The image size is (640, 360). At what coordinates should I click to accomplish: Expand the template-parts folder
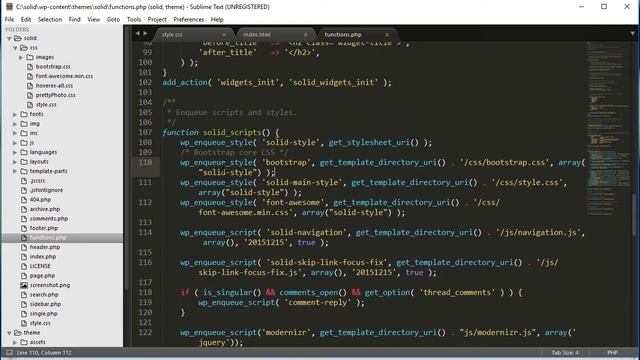(15, 171)
